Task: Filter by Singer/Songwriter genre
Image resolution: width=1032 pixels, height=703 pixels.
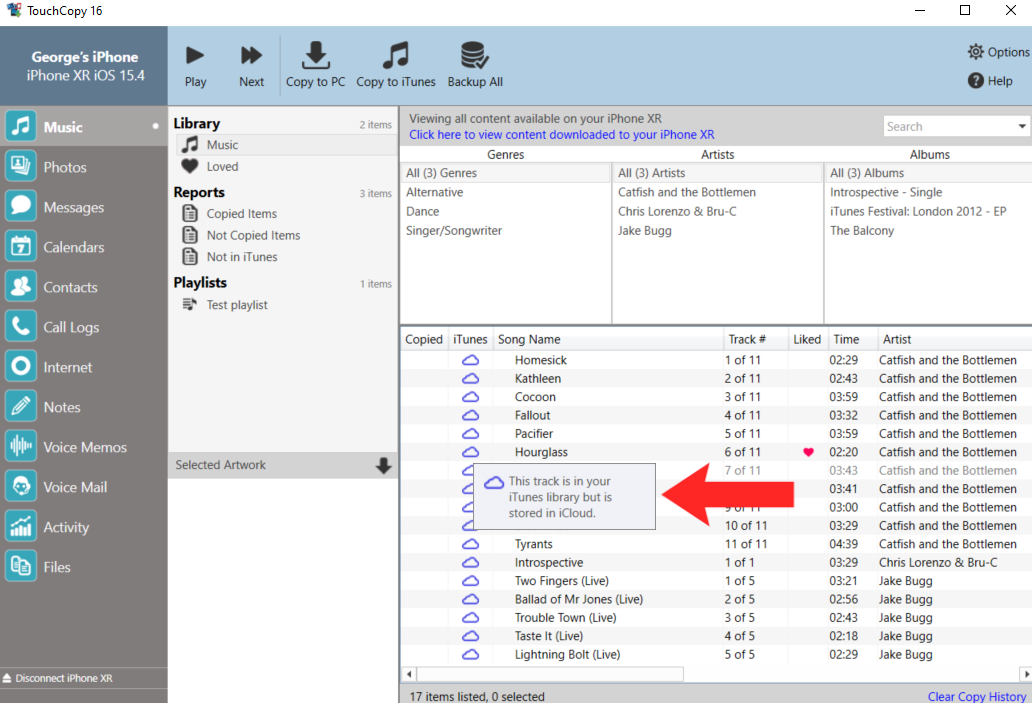Action: tap(453, 230)
